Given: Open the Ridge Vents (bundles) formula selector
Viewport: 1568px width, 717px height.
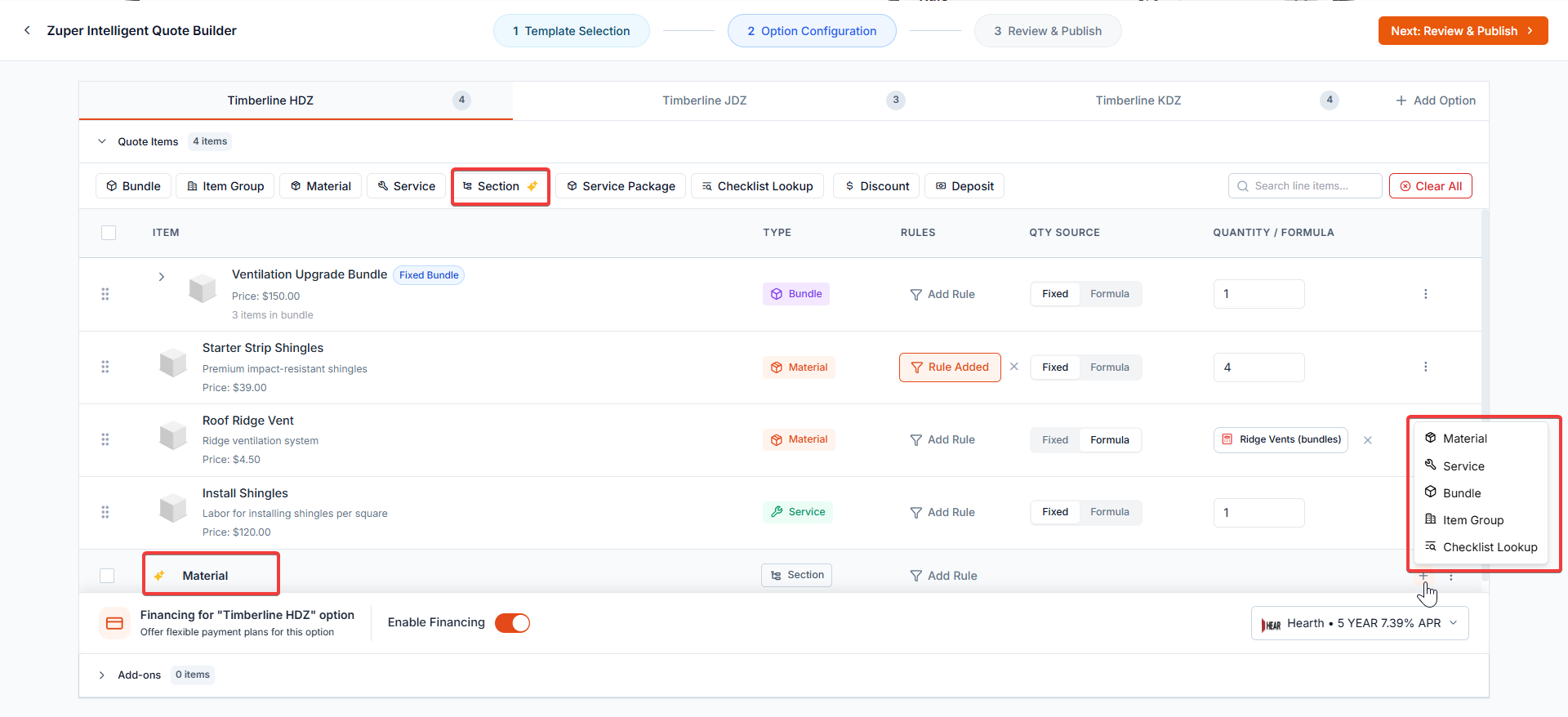Looking at the screenshot, I should pyautogui.click(x=1281, y=439).
